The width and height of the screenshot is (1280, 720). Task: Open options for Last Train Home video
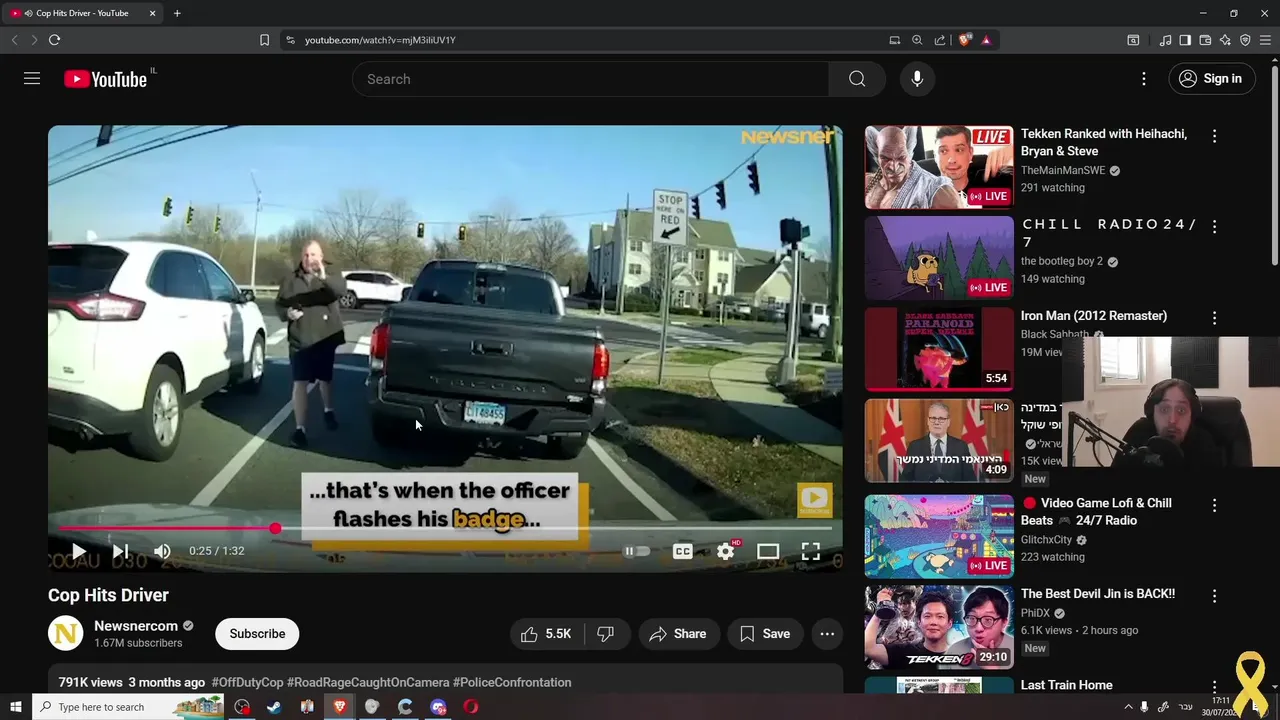coord(1214,687)
